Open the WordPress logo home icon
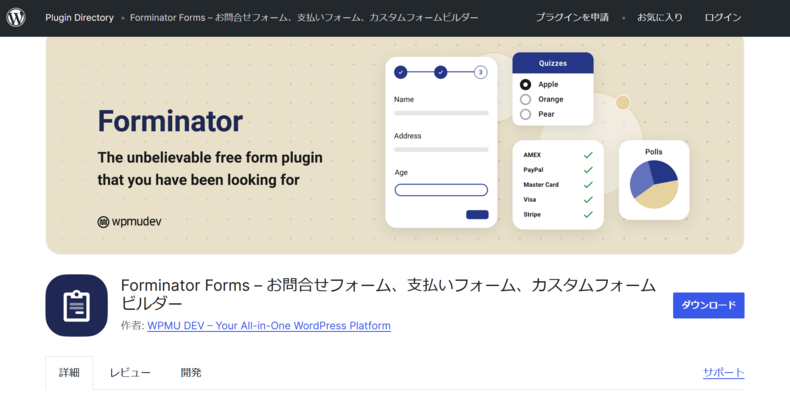 (x=16, y=18)
